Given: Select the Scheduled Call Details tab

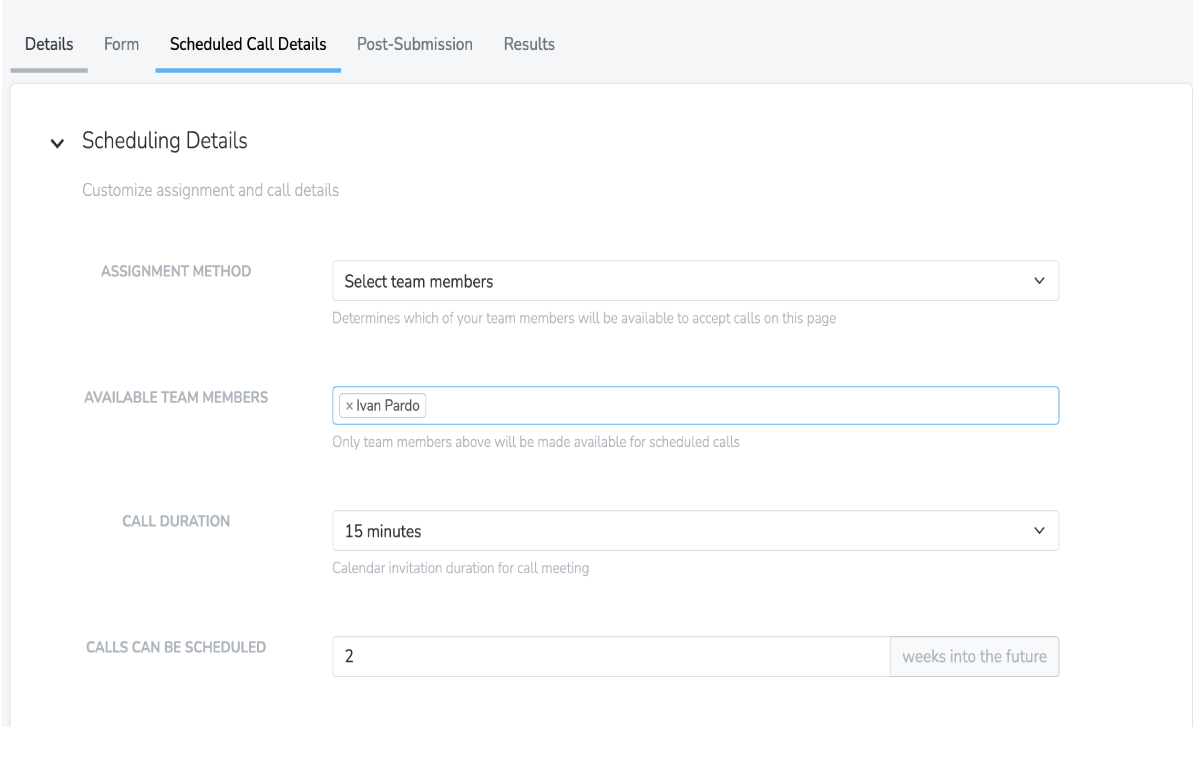Looking at the screenshot, I should 248,44.
